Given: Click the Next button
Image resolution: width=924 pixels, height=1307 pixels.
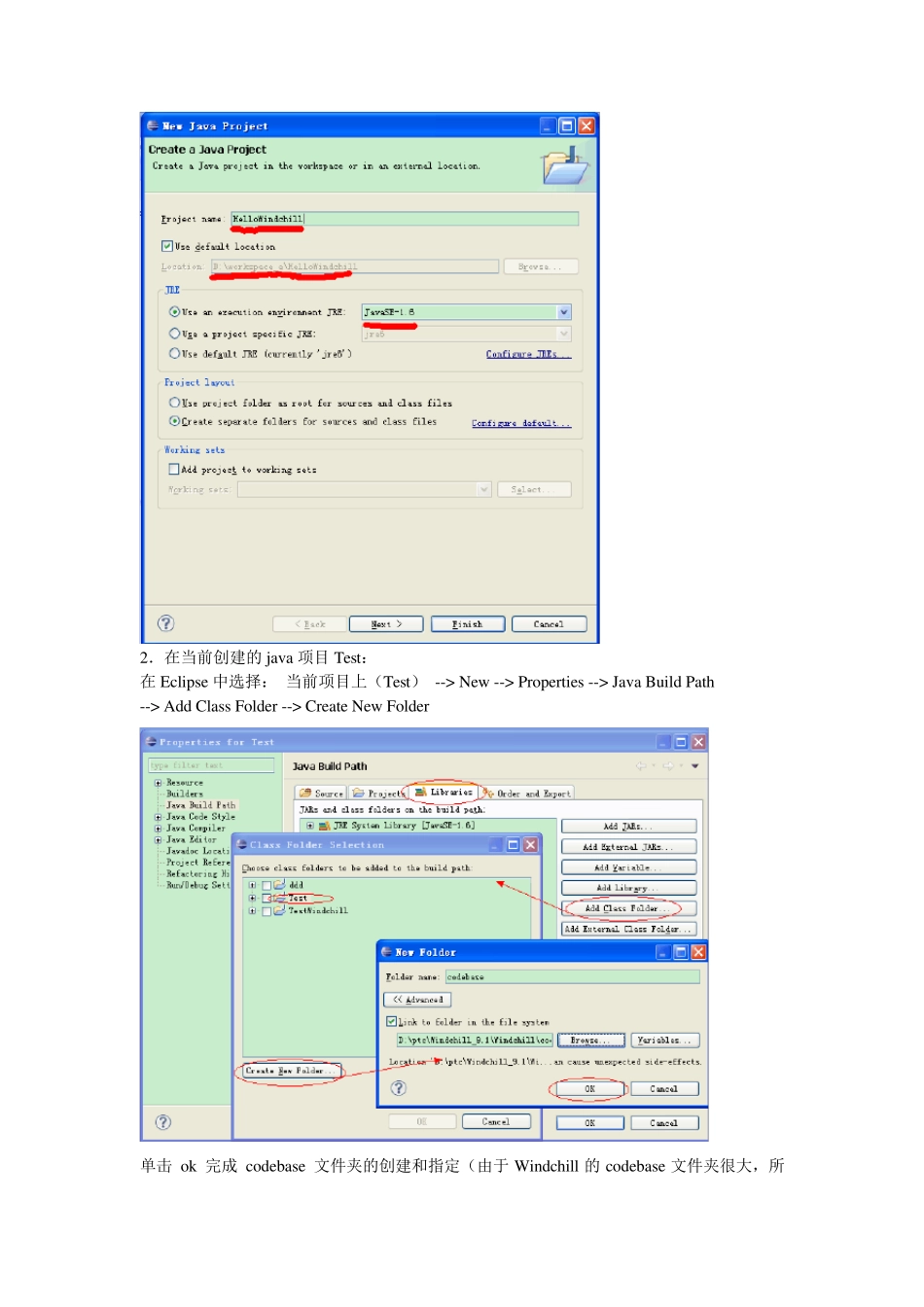Looking at the screenshot, I should [x=387, y=624].
